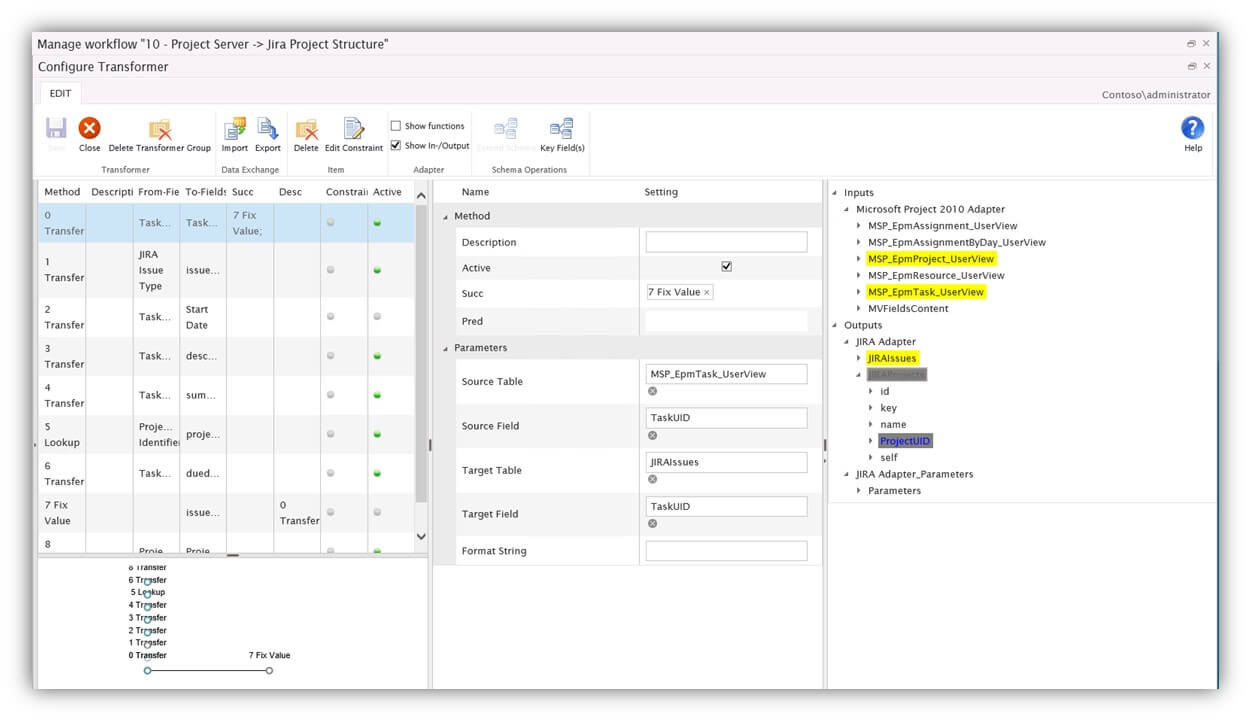Select row '5 Lookup' in the method table
This screenshot has width=1251, height=721.
click(x=226, y=435)
